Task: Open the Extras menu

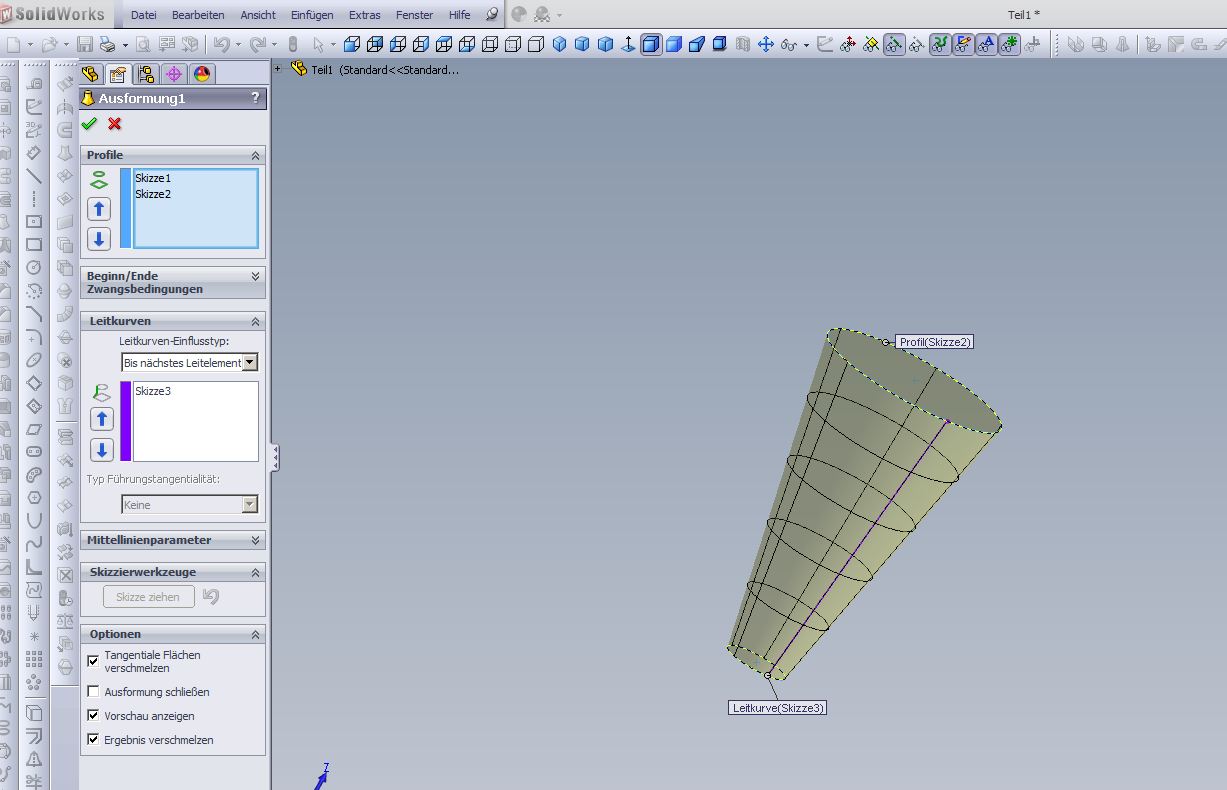Action: [x=364, y=15]
